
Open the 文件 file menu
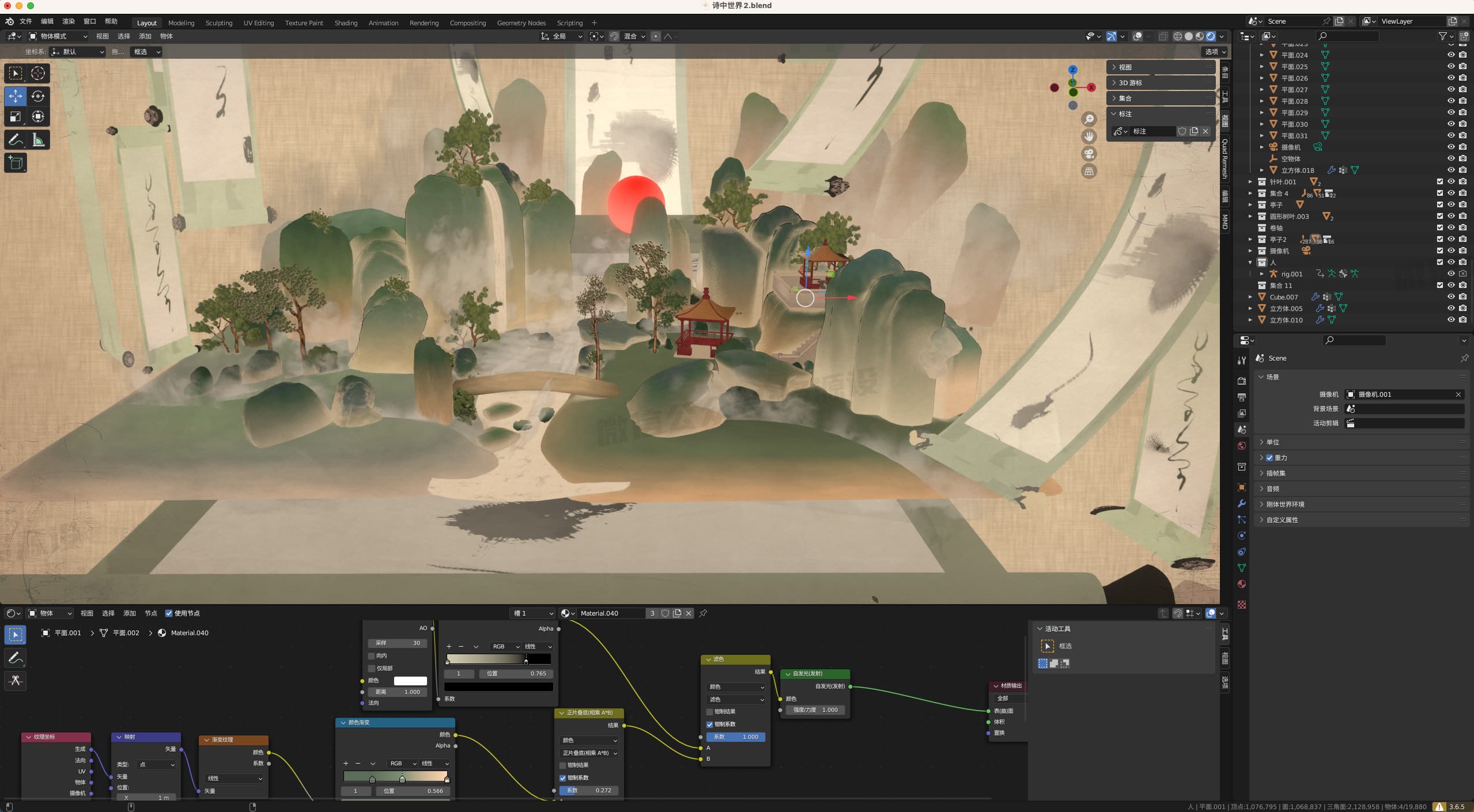26,21
